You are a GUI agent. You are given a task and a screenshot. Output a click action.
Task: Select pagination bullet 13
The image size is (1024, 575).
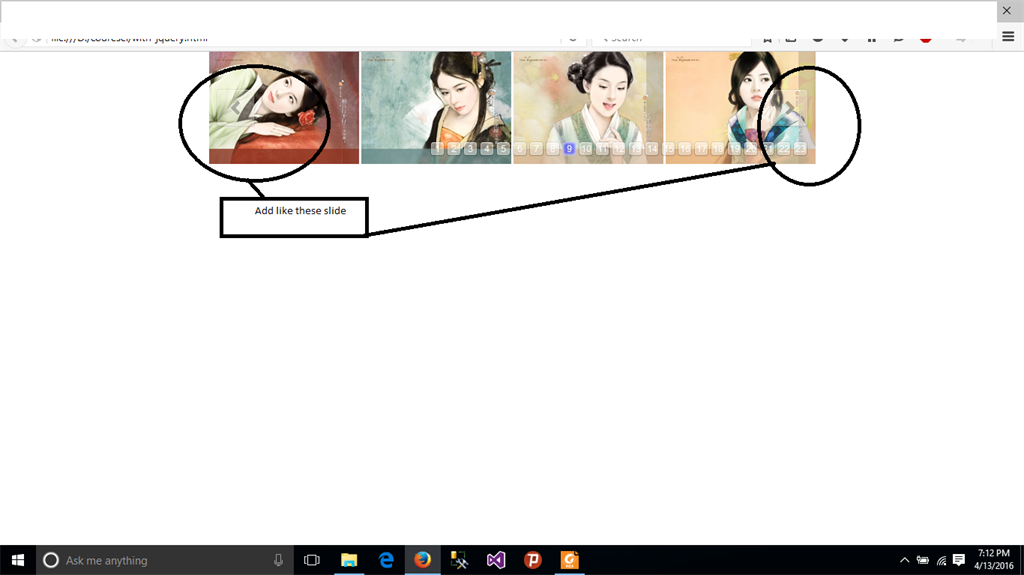coord(635,149)
